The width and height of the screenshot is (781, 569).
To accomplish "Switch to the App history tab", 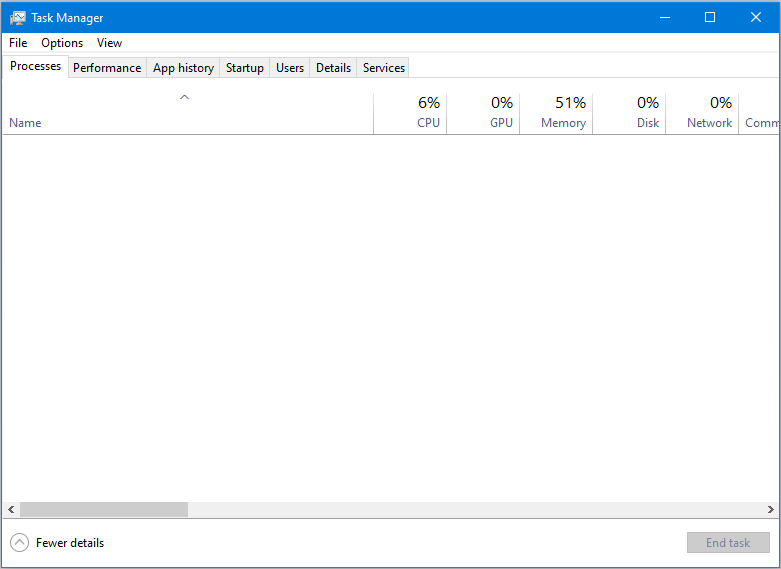I will click(183, 68).
